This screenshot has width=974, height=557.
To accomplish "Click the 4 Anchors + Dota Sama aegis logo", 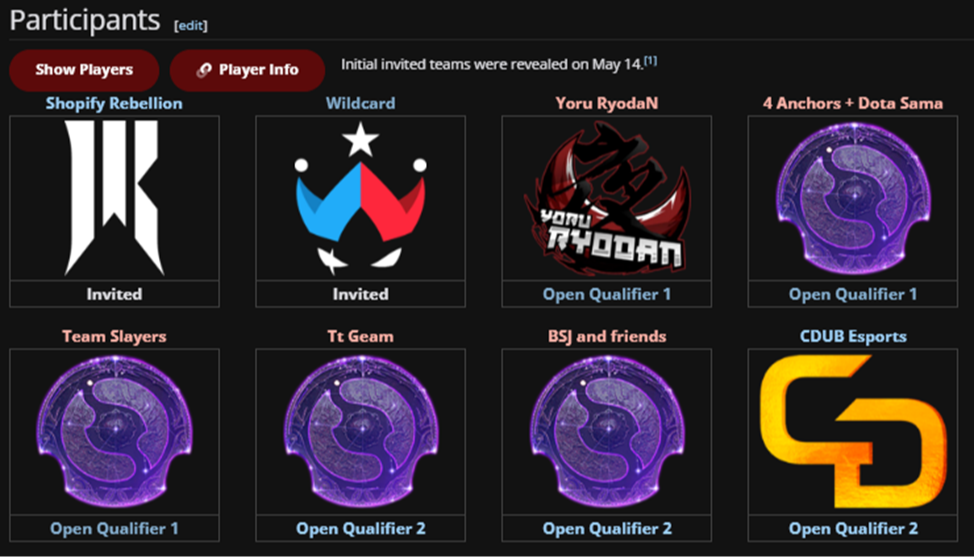I will pyautogui.click(x=853, y=198).
